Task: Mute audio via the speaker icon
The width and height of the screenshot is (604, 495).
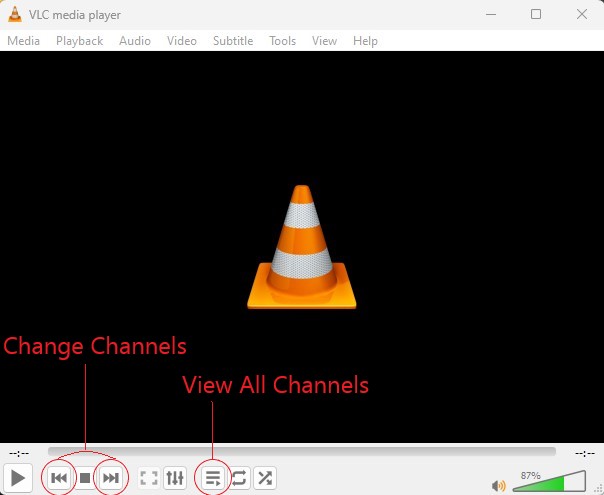Action: (499, 485)
